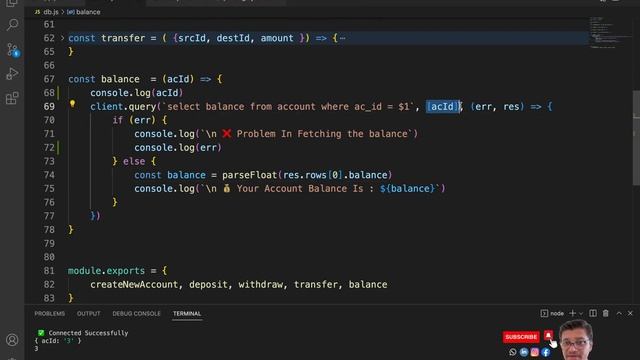Click the presenter webcam thumbnail
Screen dimensions: 640x360
point(576,340)
